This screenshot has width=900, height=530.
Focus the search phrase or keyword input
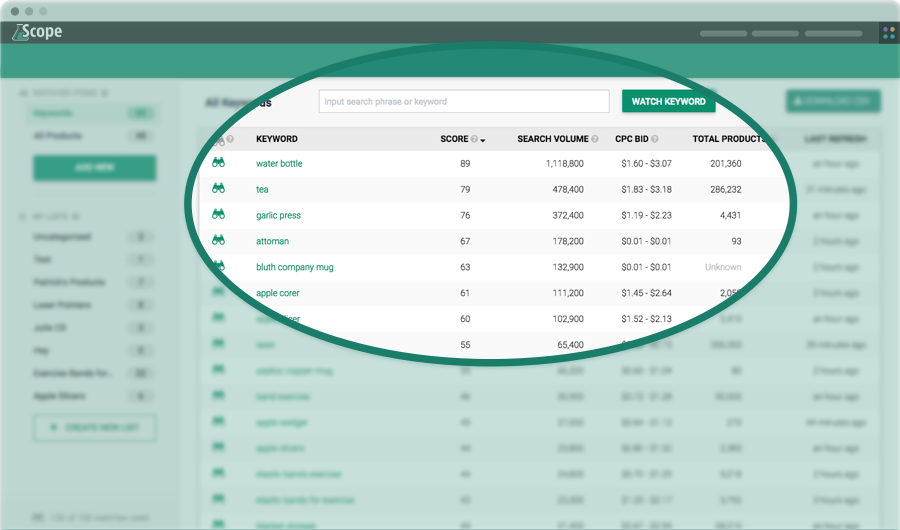tap(464, 102)
